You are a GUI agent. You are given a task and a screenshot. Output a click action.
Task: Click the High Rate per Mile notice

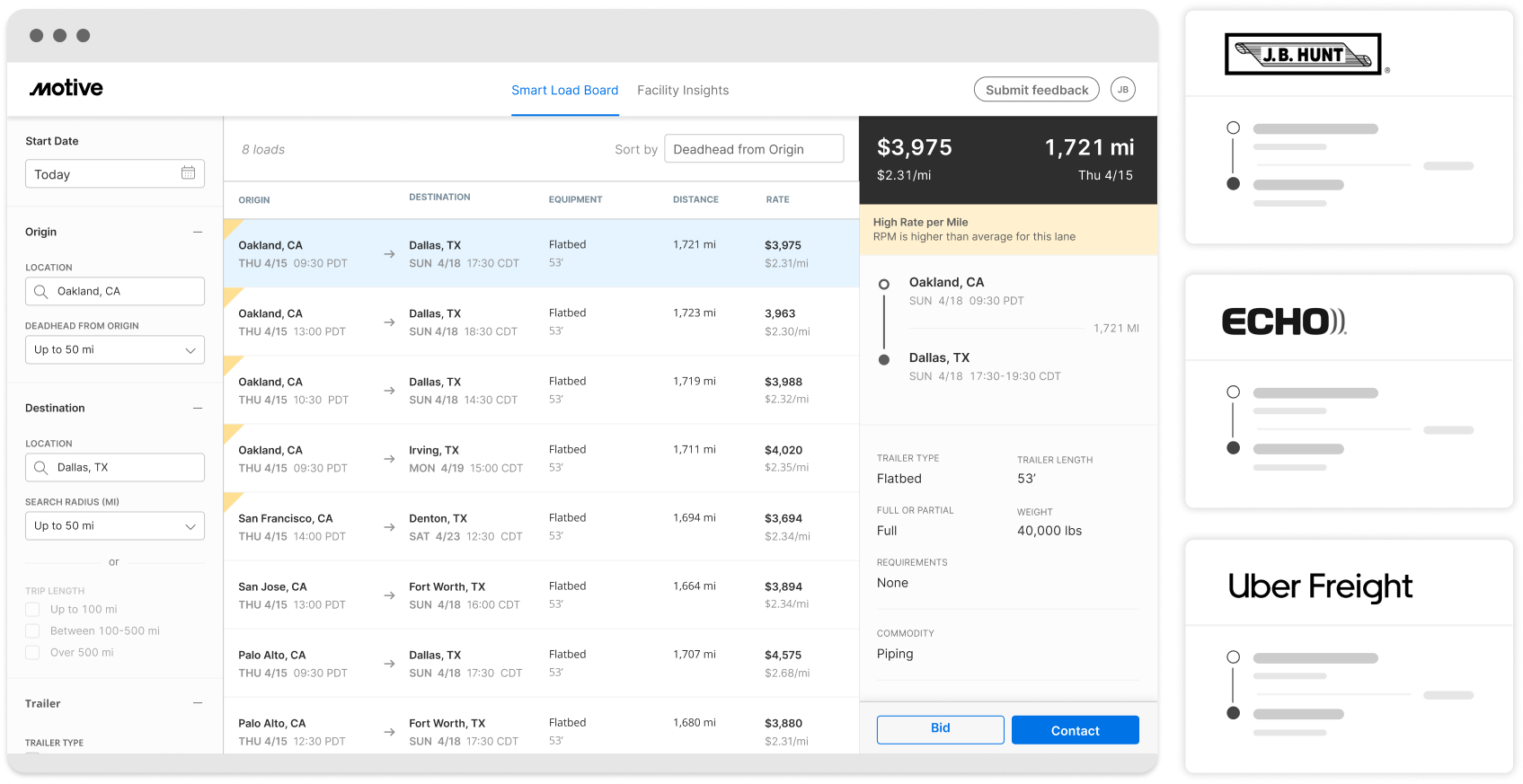(x=1008, y=229)
